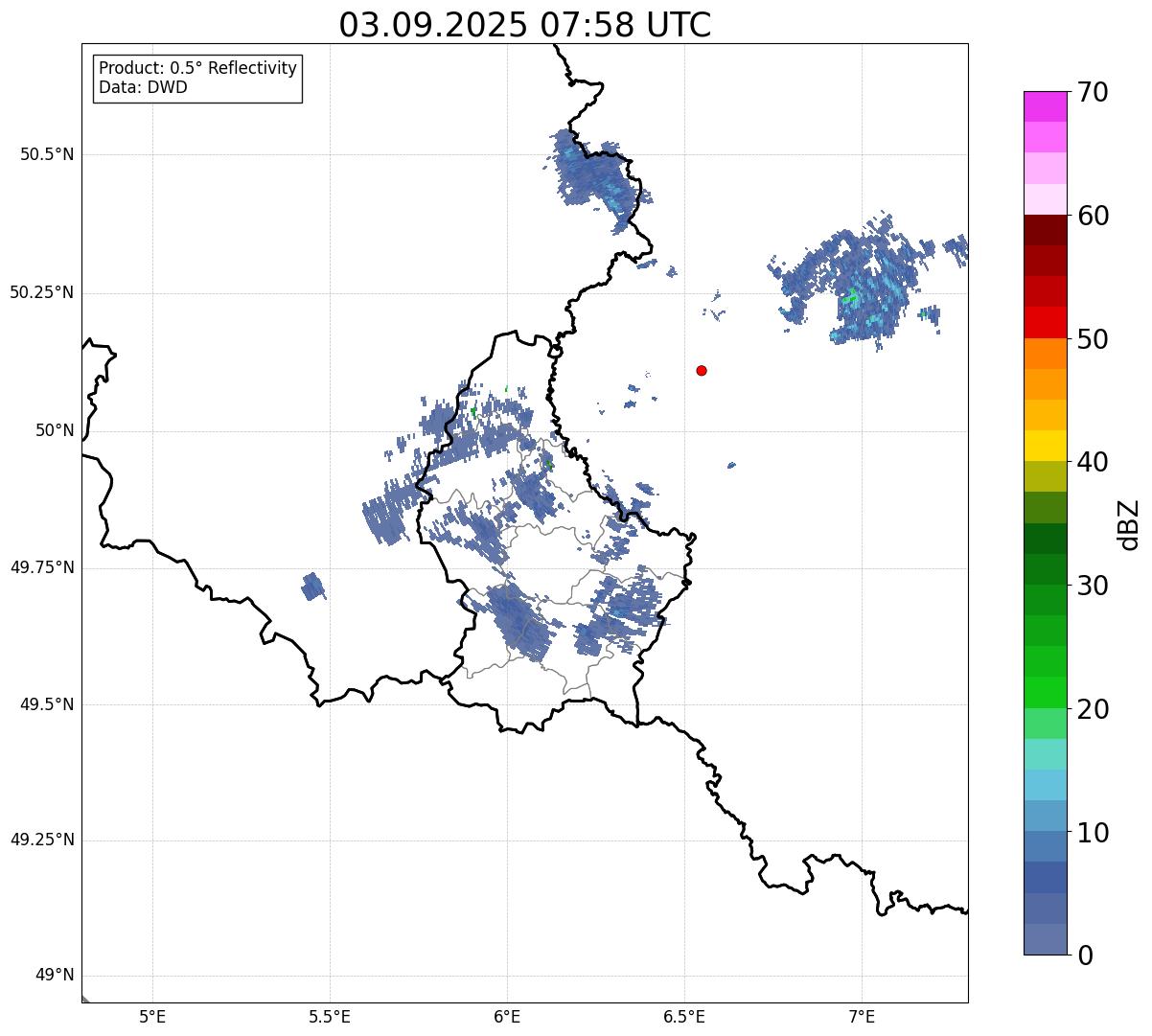Pick the yellow swatch just above 40 dBZ
The height and width of the screenshot is (1036, 1152).
(1045, 446)
